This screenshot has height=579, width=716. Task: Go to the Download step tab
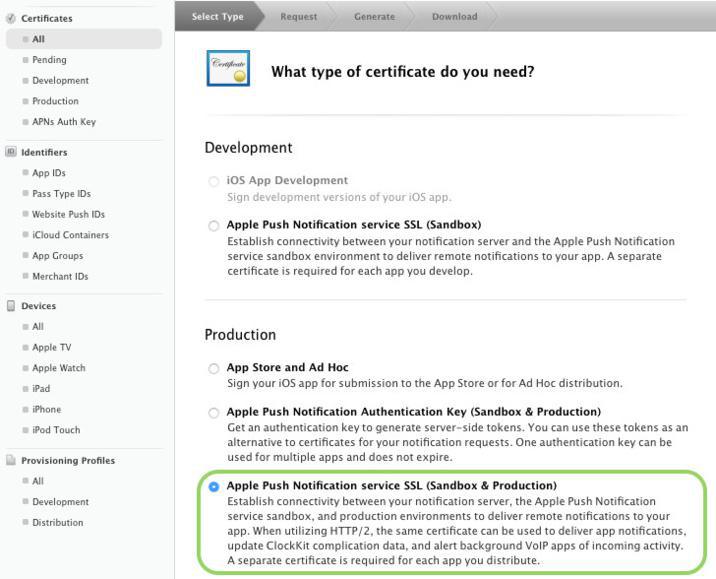coord(453,16)
